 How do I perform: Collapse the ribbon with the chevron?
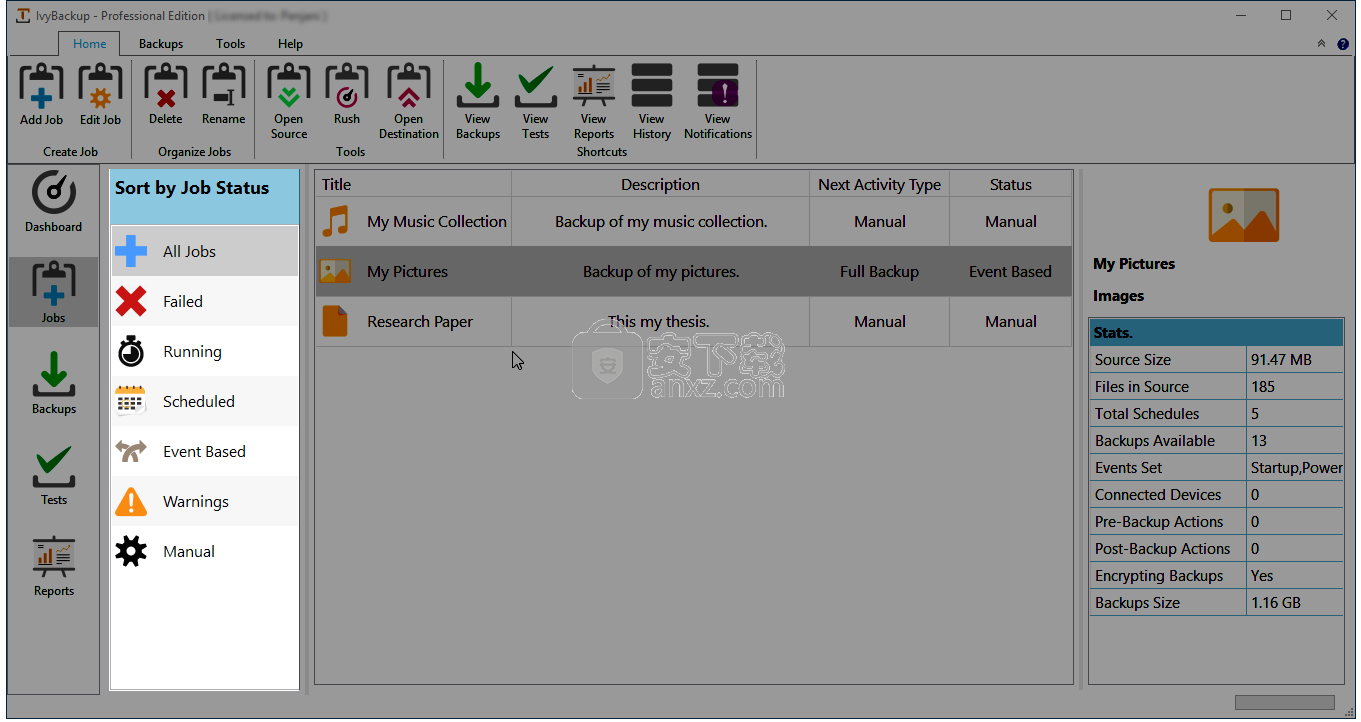click(1321, 44)
